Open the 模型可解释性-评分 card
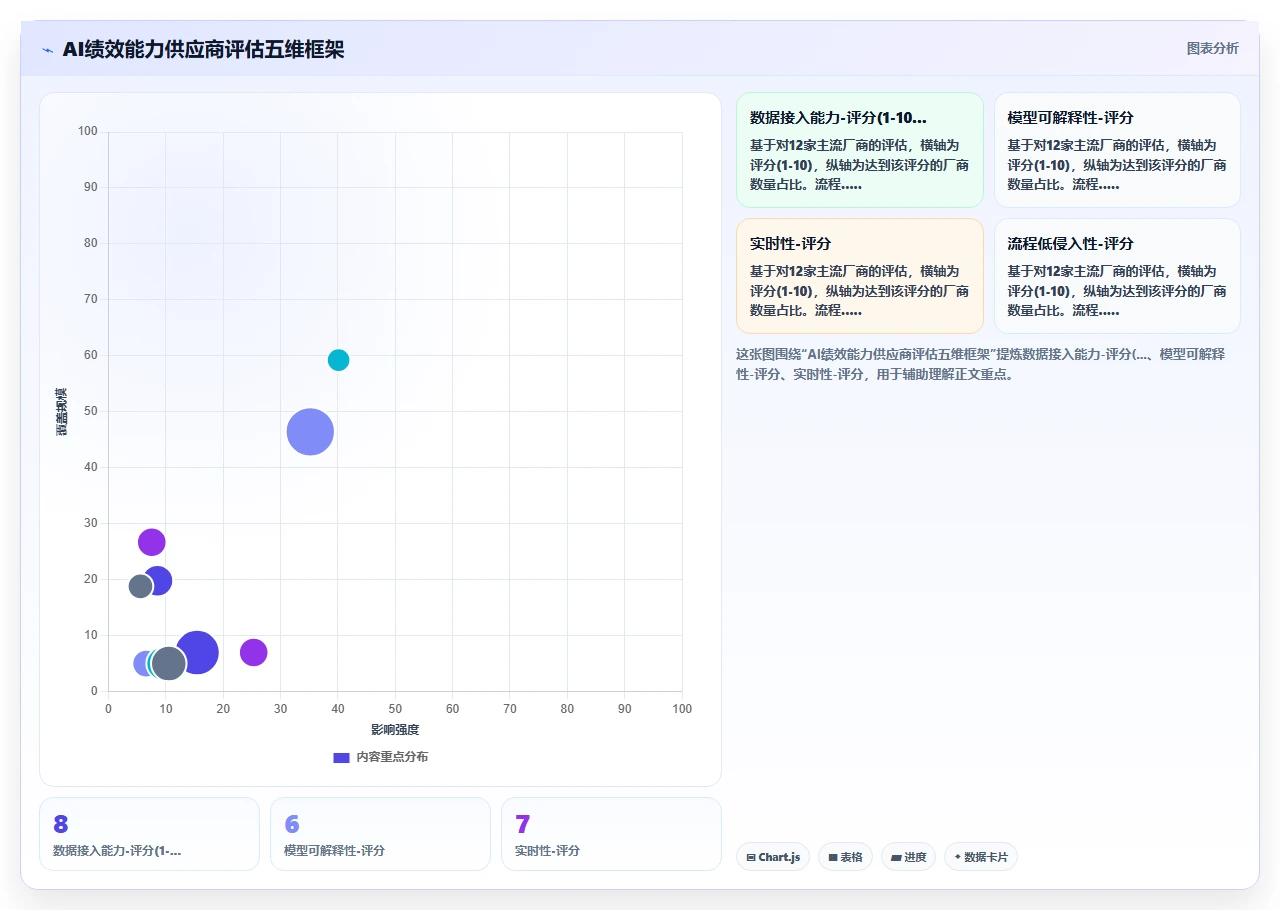This screenshot has width=1280, height=910. click(1117, 150)
